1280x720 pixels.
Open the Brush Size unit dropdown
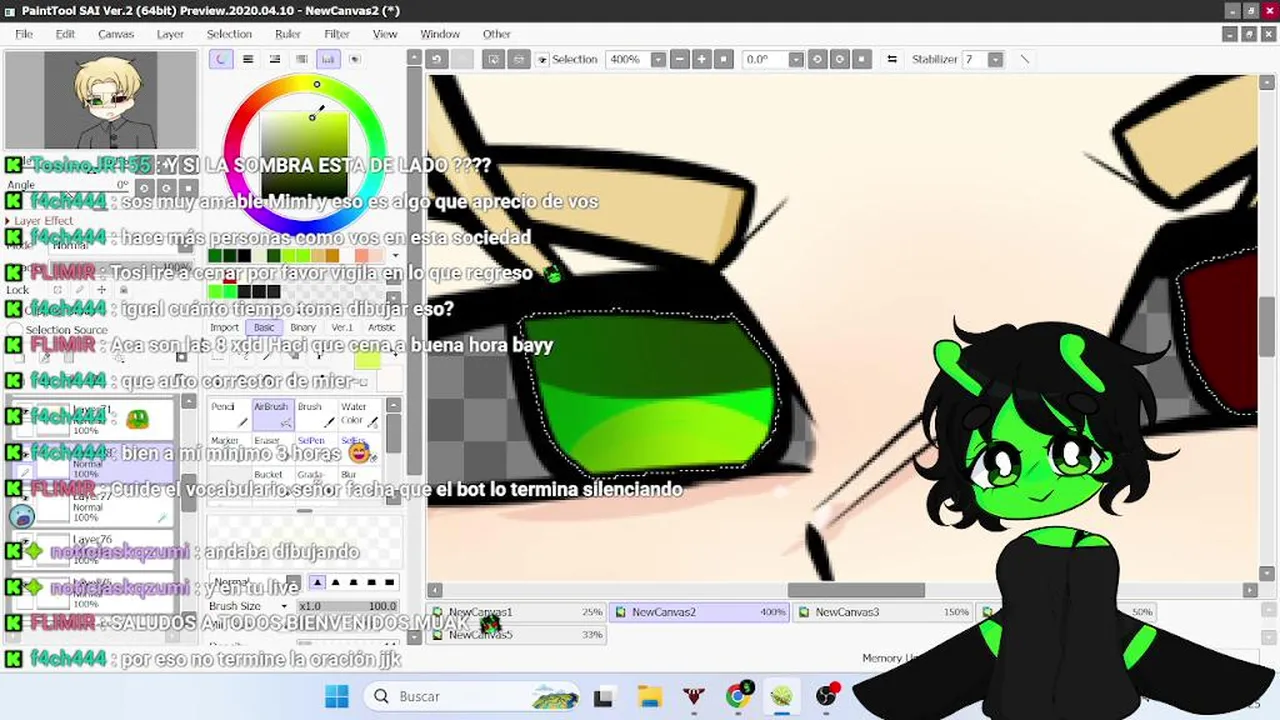[x=284, y=606]
